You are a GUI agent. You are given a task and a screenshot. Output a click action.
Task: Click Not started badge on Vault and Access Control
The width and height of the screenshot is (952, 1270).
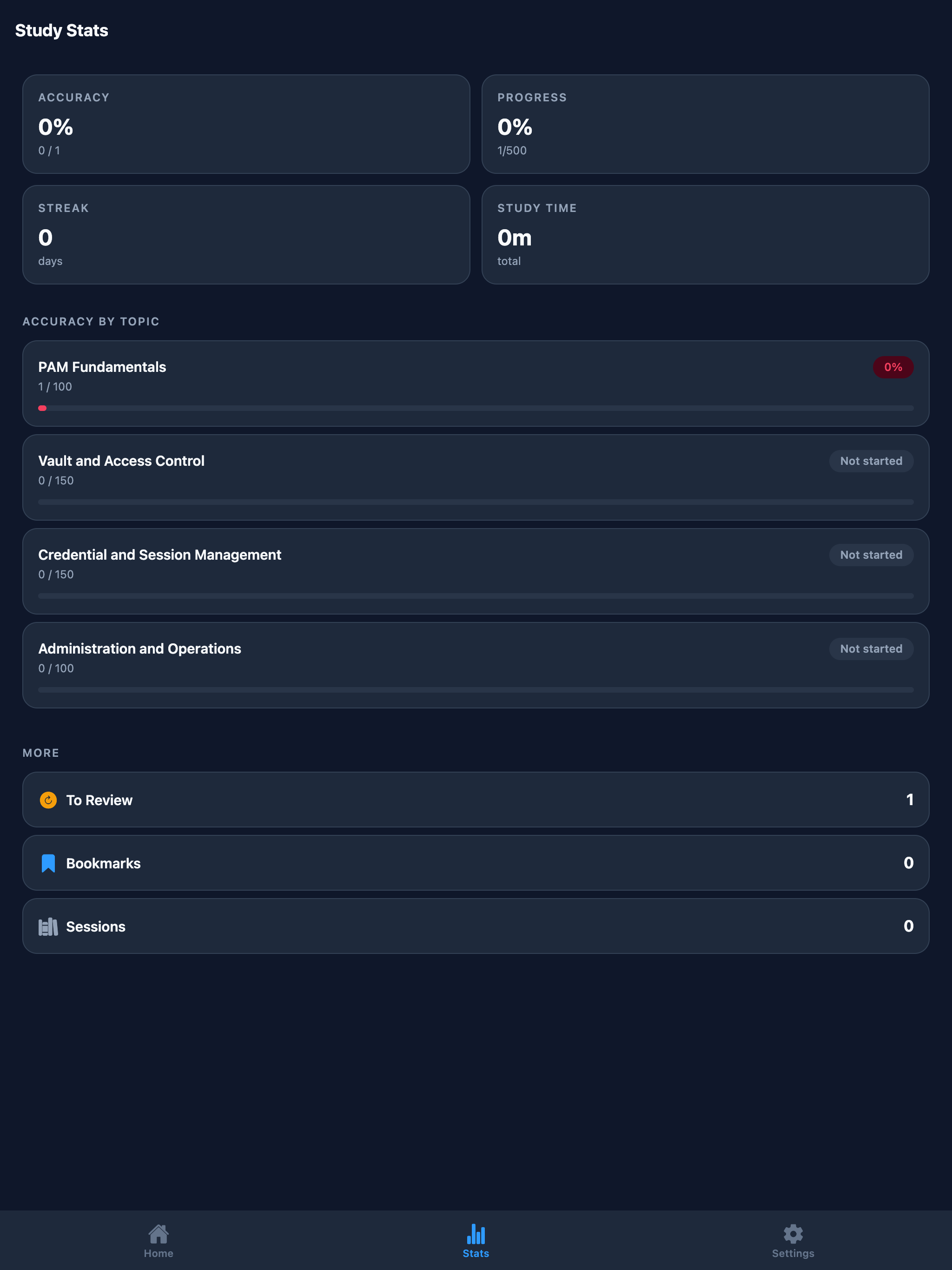coord(871,461)
